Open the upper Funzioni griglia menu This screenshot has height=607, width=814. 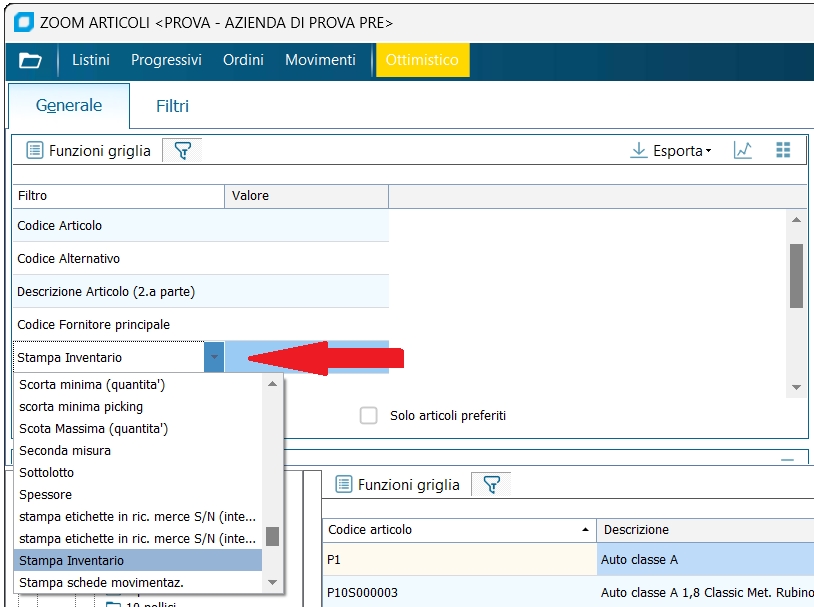point(89,151)
